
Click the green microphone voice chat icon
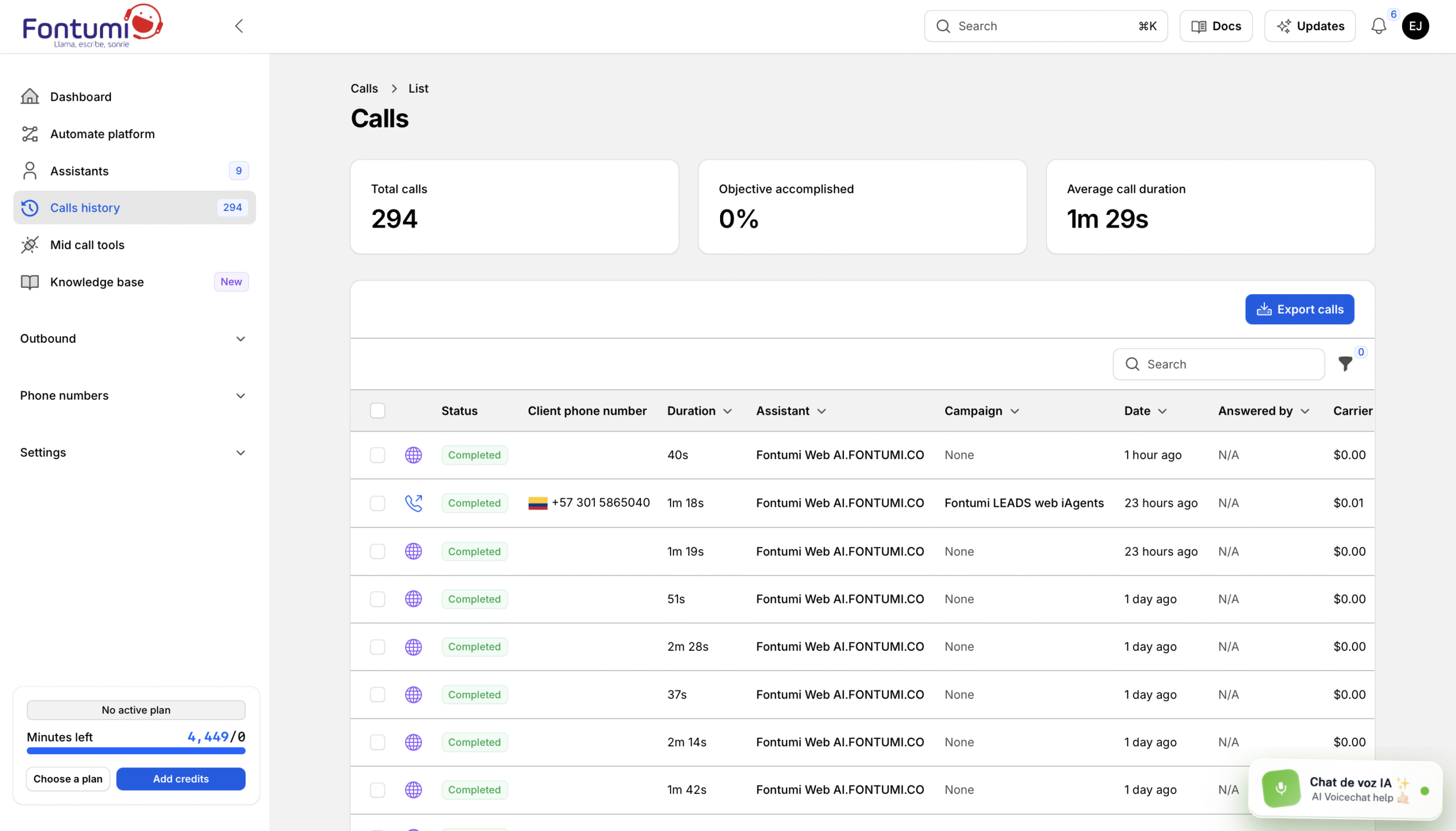point(1280,788)
